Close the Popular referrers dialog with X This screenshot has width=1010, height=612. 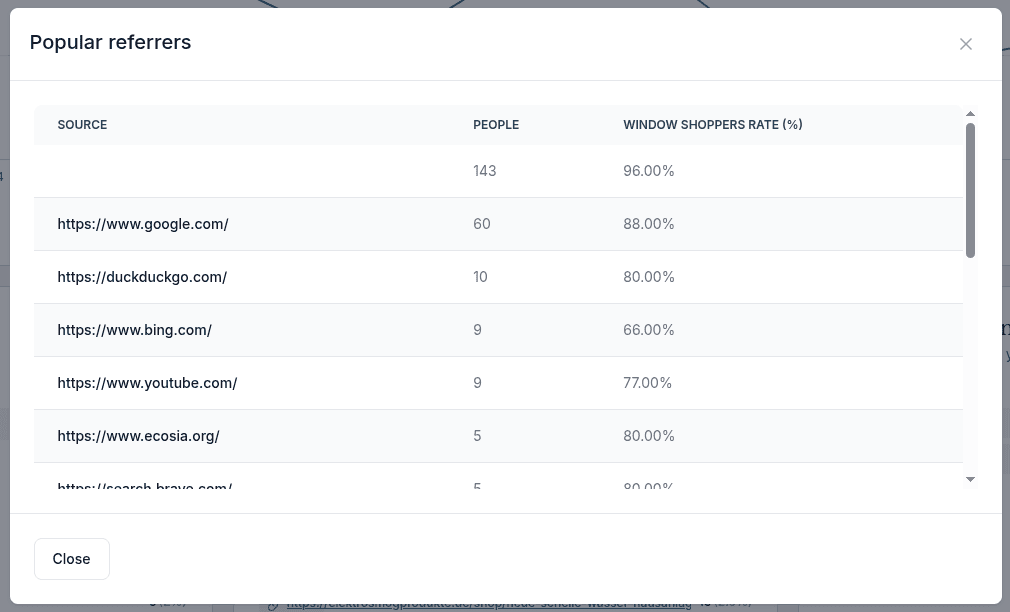coord(966,44)
